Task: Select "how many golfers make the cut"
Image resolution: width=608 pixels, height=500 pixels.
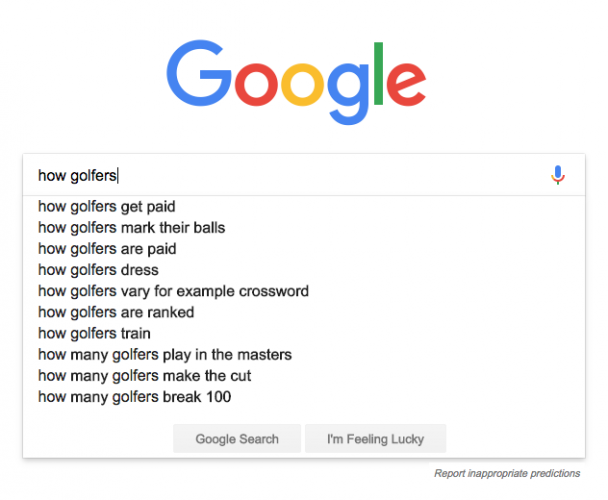Action: 144,376
